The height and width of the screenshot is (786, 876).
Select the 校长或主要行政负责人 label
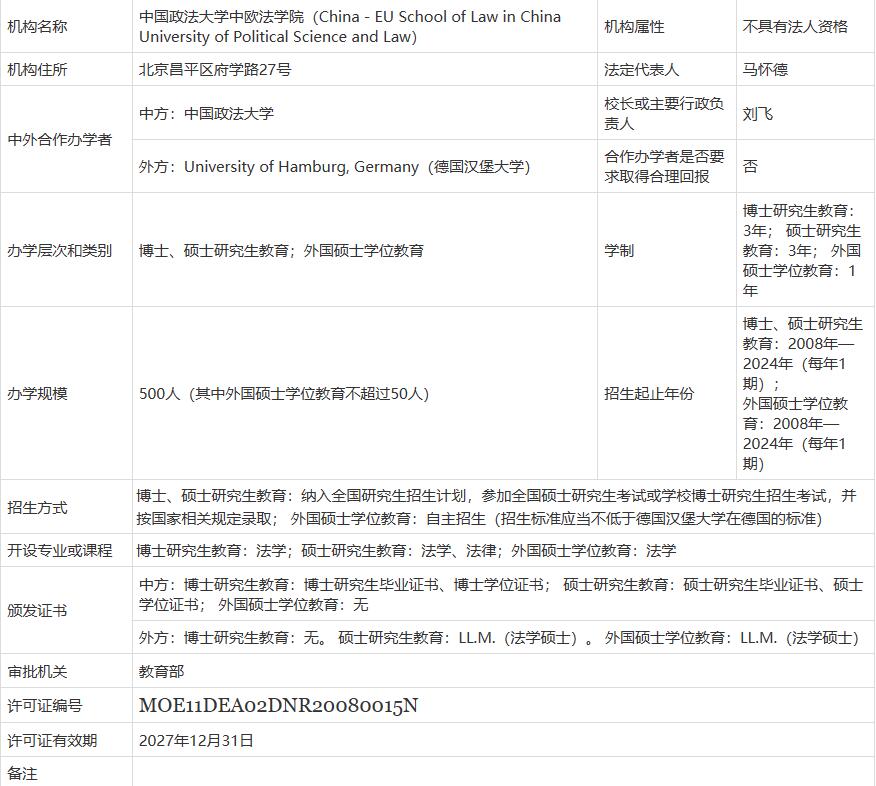664,113
